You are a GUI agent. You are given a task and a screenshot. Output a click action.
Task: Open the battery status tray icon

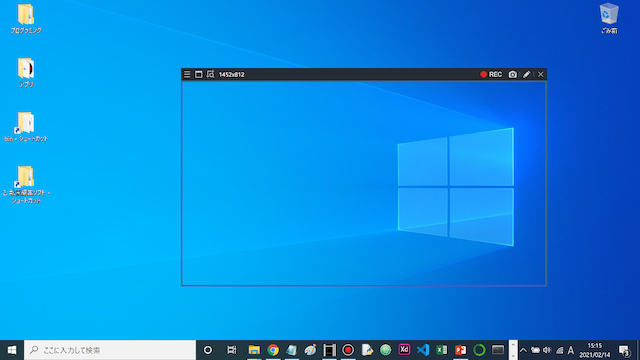pos(535,350)
